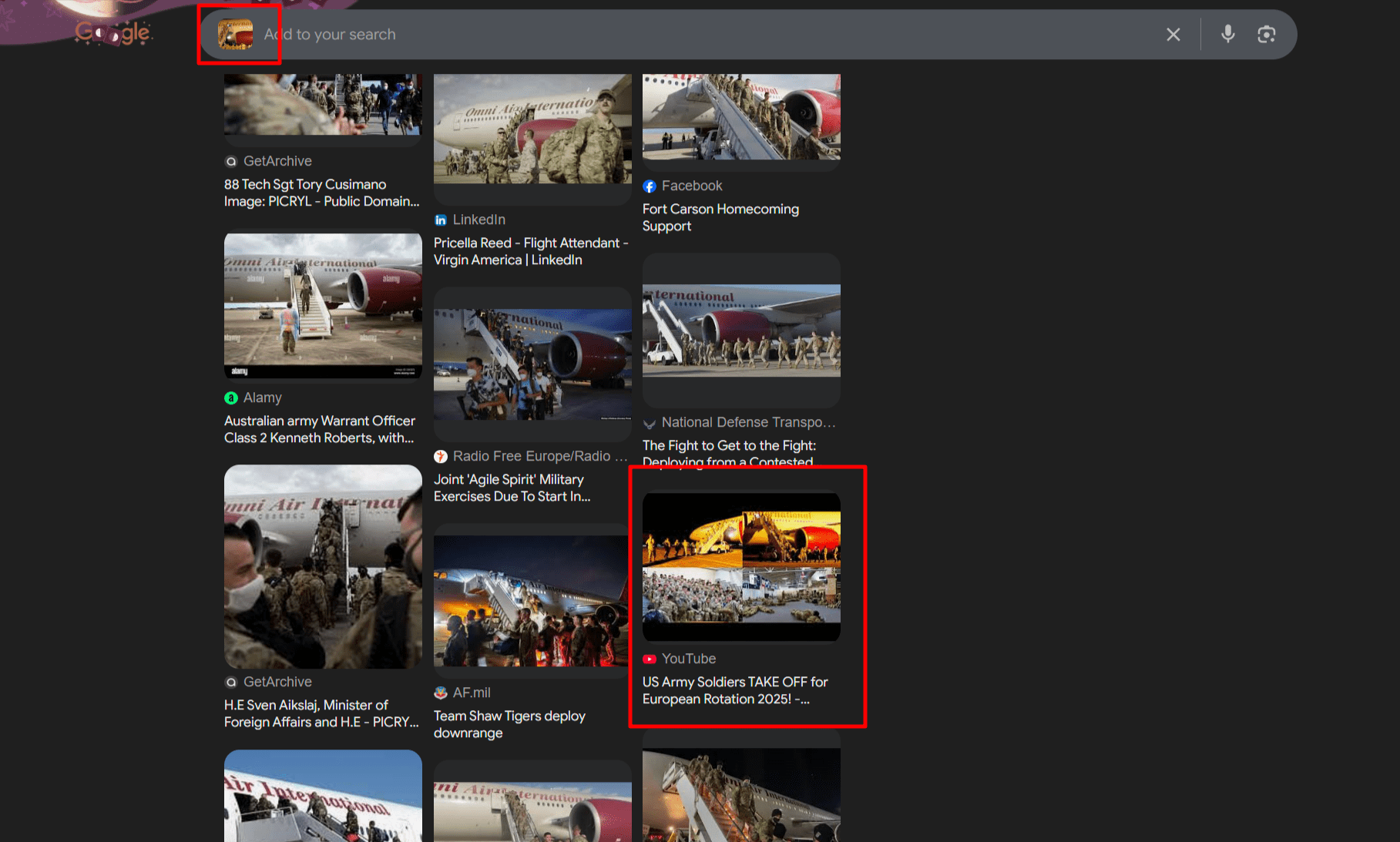Open 'Pricella Reed - Flight Attendant' LinkedIn result
The image size is (1400, 842).
pyautogui.click(x=531, y=251)
